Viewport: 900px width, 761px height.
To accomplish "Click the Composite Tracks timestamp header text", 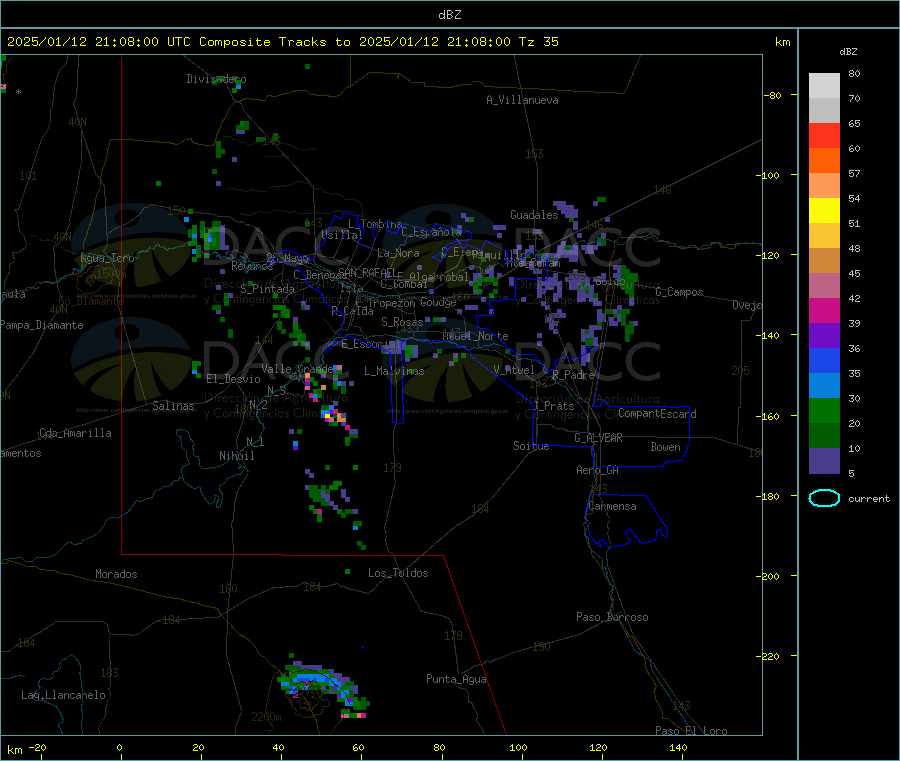I will pyautogui.click(x=283, y=42).
